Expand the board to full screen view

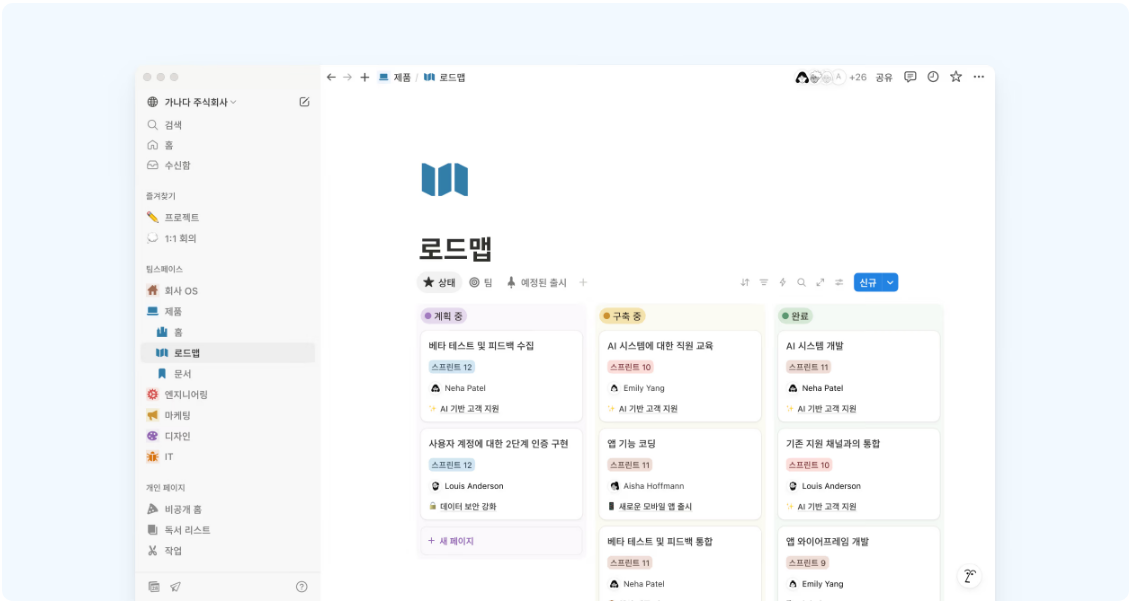819,282
